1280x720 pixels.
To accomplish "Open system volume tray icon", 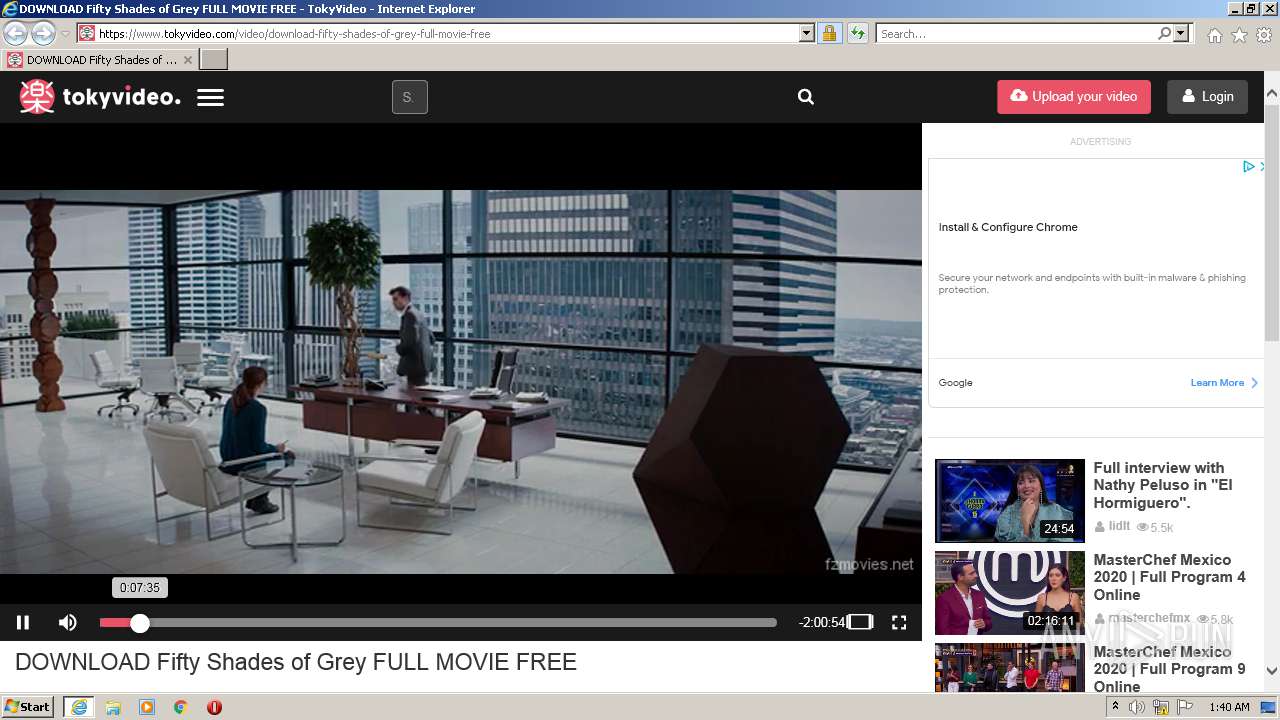I will [x=1137, y=707].
